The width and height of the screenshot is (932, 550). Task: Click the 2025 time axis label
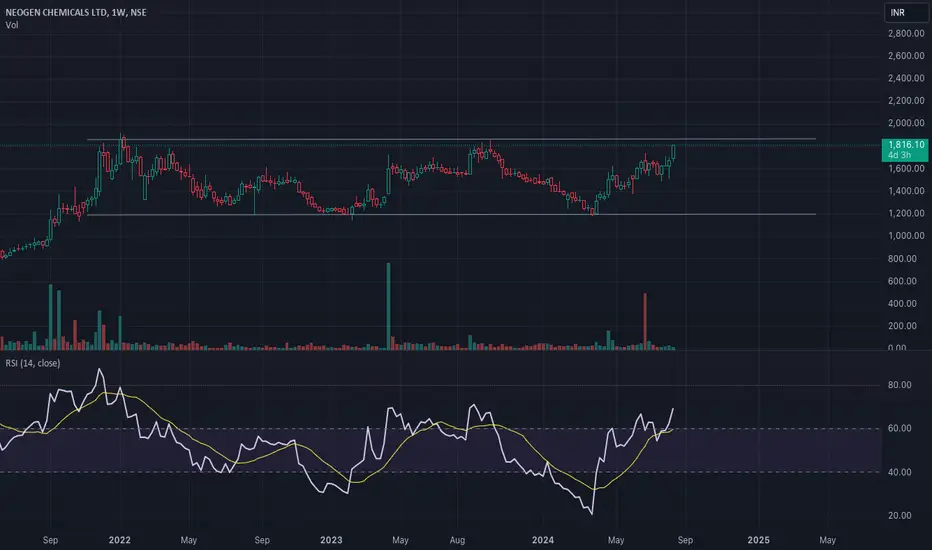758,540
